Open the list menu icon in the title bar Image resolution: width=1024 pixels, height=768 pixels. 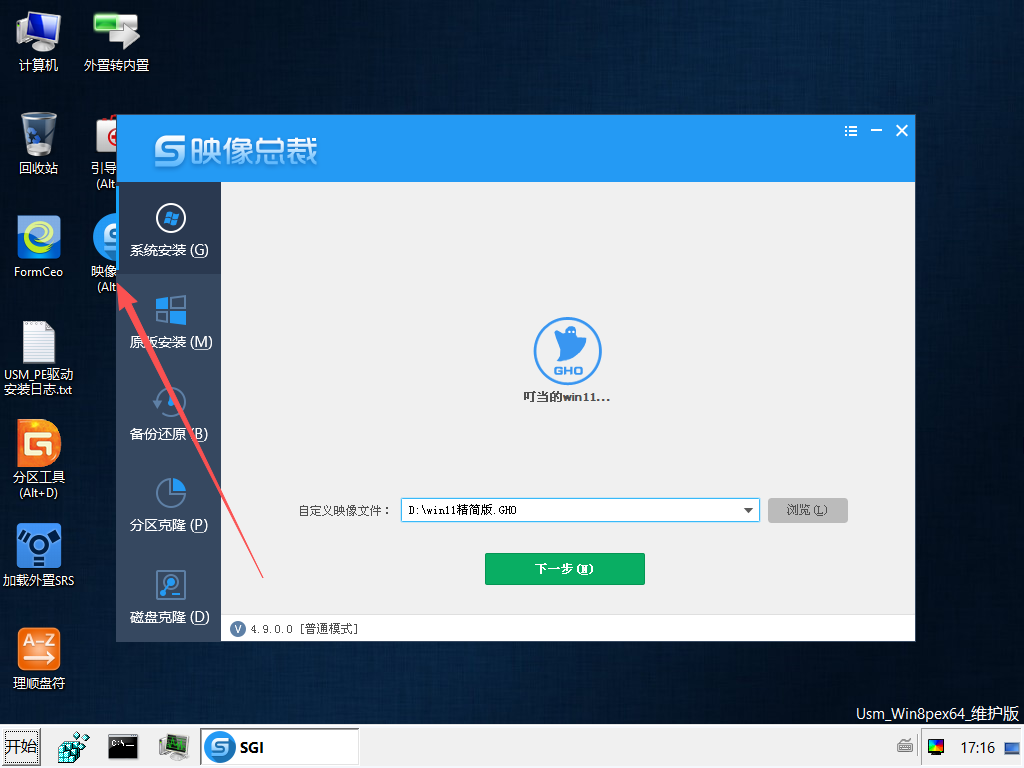point(851,130)
